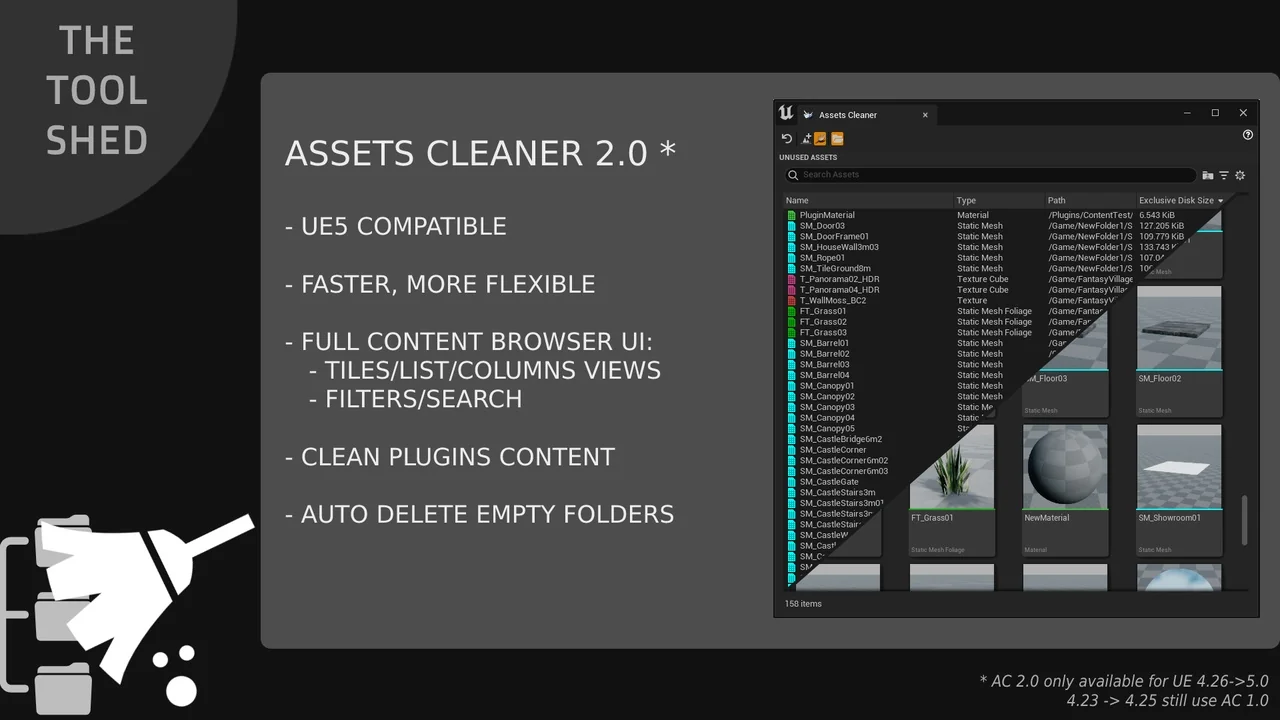Click the add-asset icon with plus sign
The width and height of the screenshot is (1280, 720).
806,139
